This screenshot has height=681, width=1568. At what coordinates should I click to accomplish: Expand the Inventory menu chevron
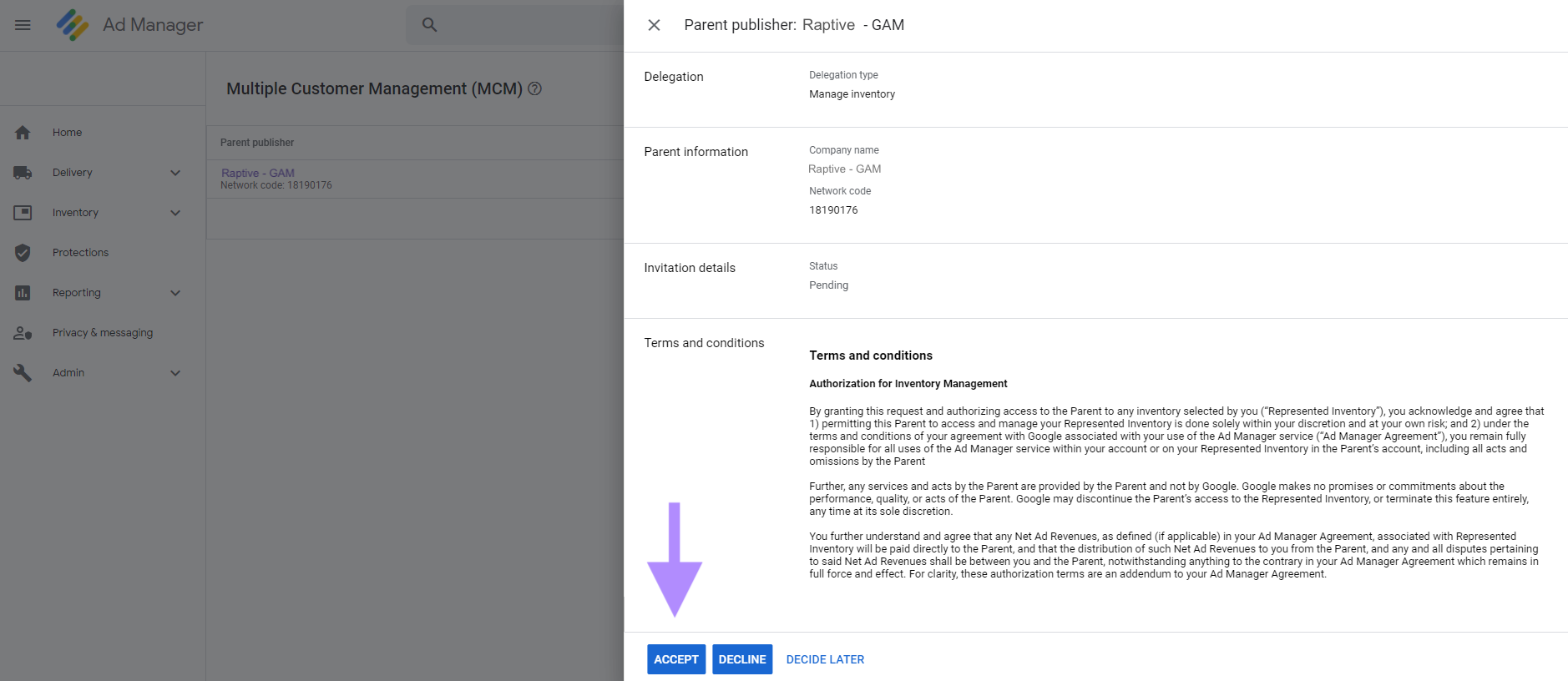pos(175,213)
